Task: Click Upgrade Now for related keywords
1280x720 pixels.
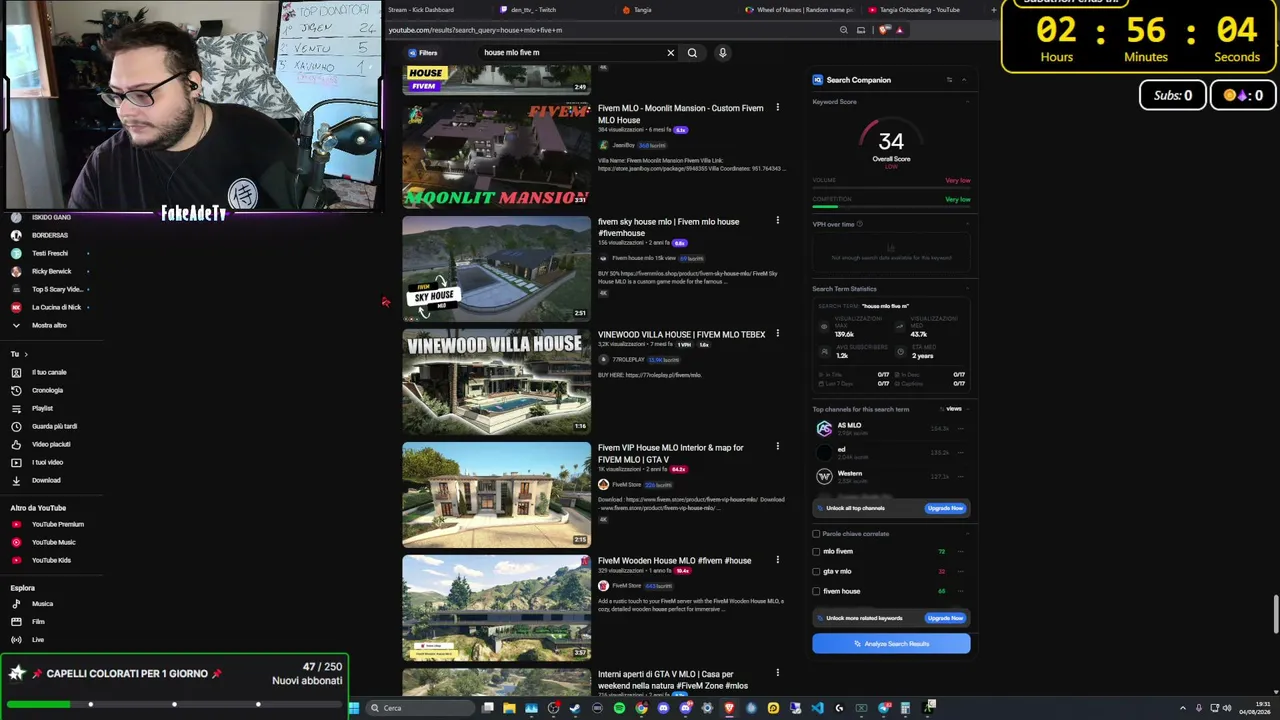Action: (x=945, y=618)
